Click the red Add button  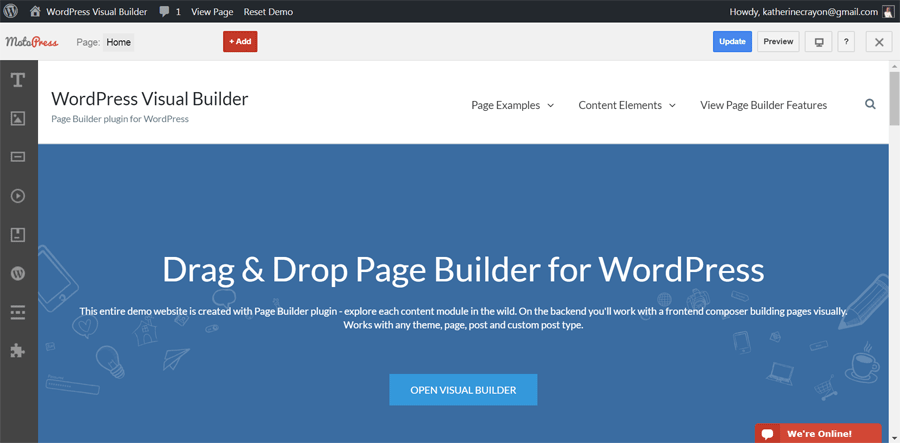(240, 42)
